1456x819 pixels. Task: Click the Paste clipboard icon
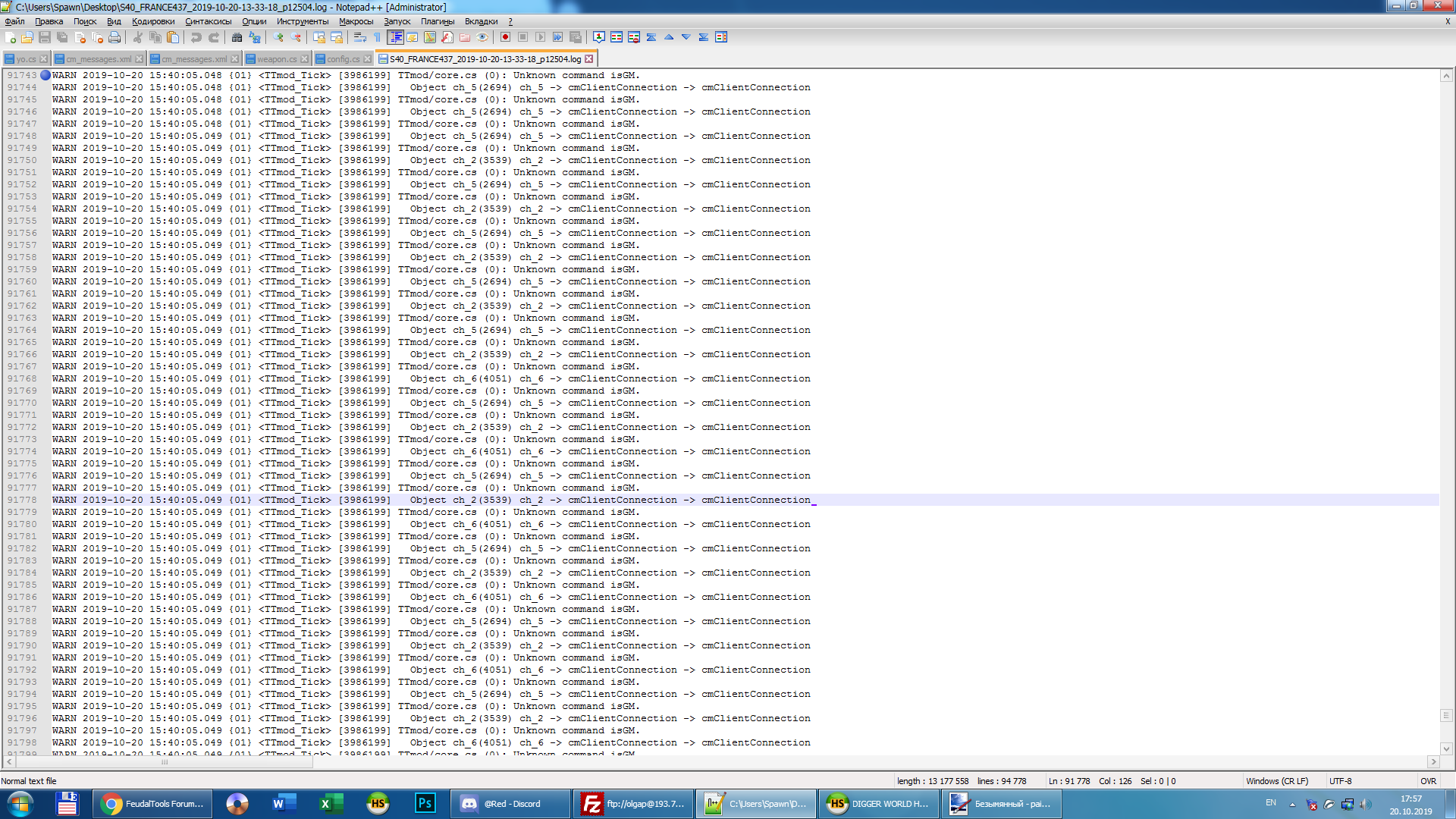(173, 37)
